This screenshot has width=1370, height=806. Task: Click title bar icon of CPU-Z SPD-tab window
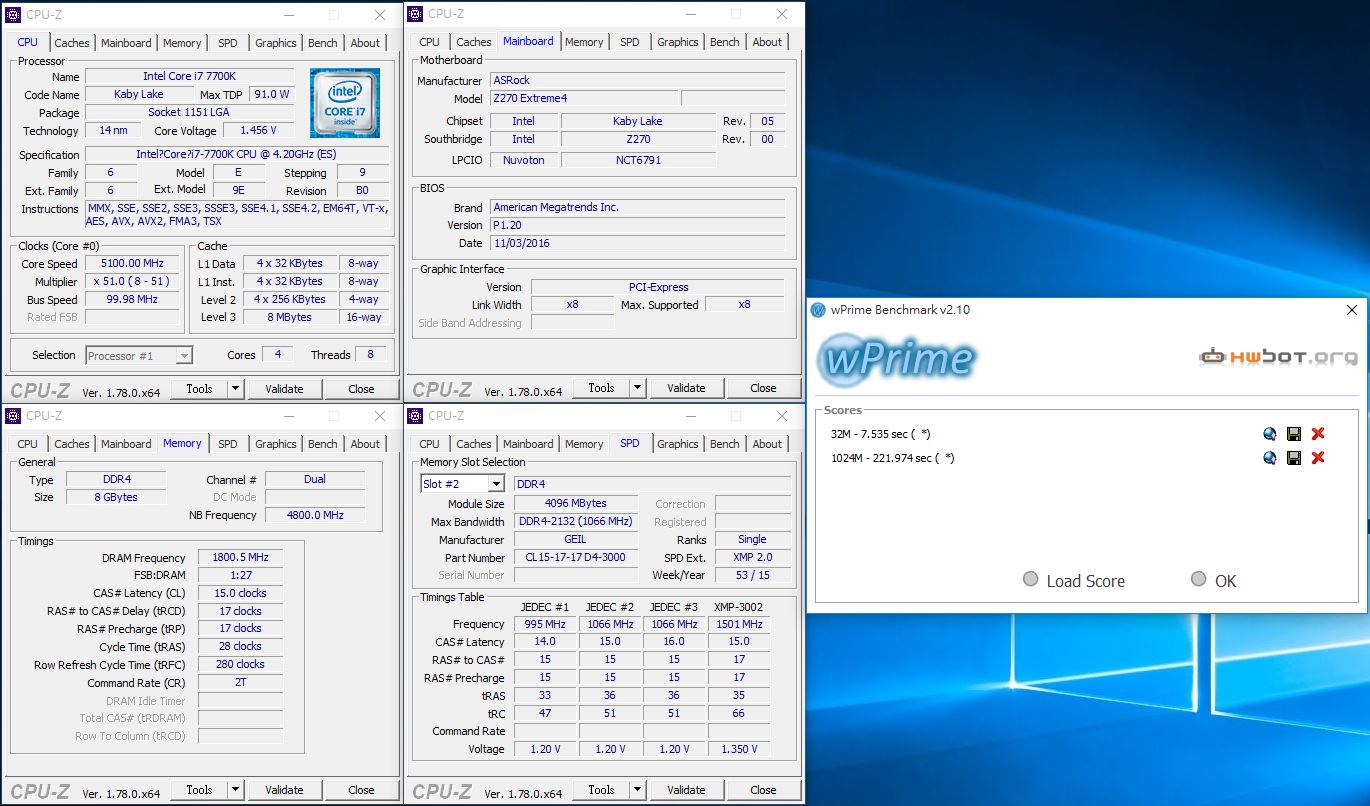[x=416, y=416]
